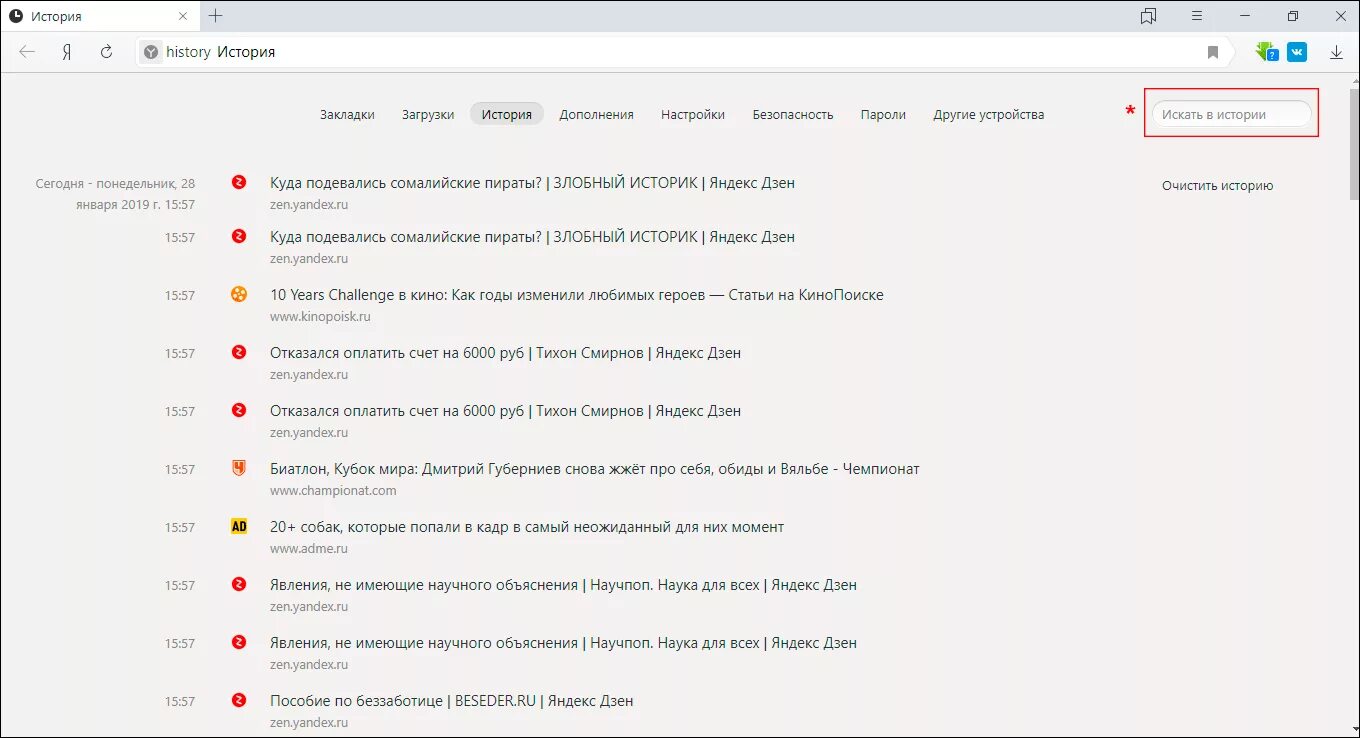This screenshot has height=738, width=1360.
Task: Click the AdMe favicon in history list
Action: tap(238, 526)
